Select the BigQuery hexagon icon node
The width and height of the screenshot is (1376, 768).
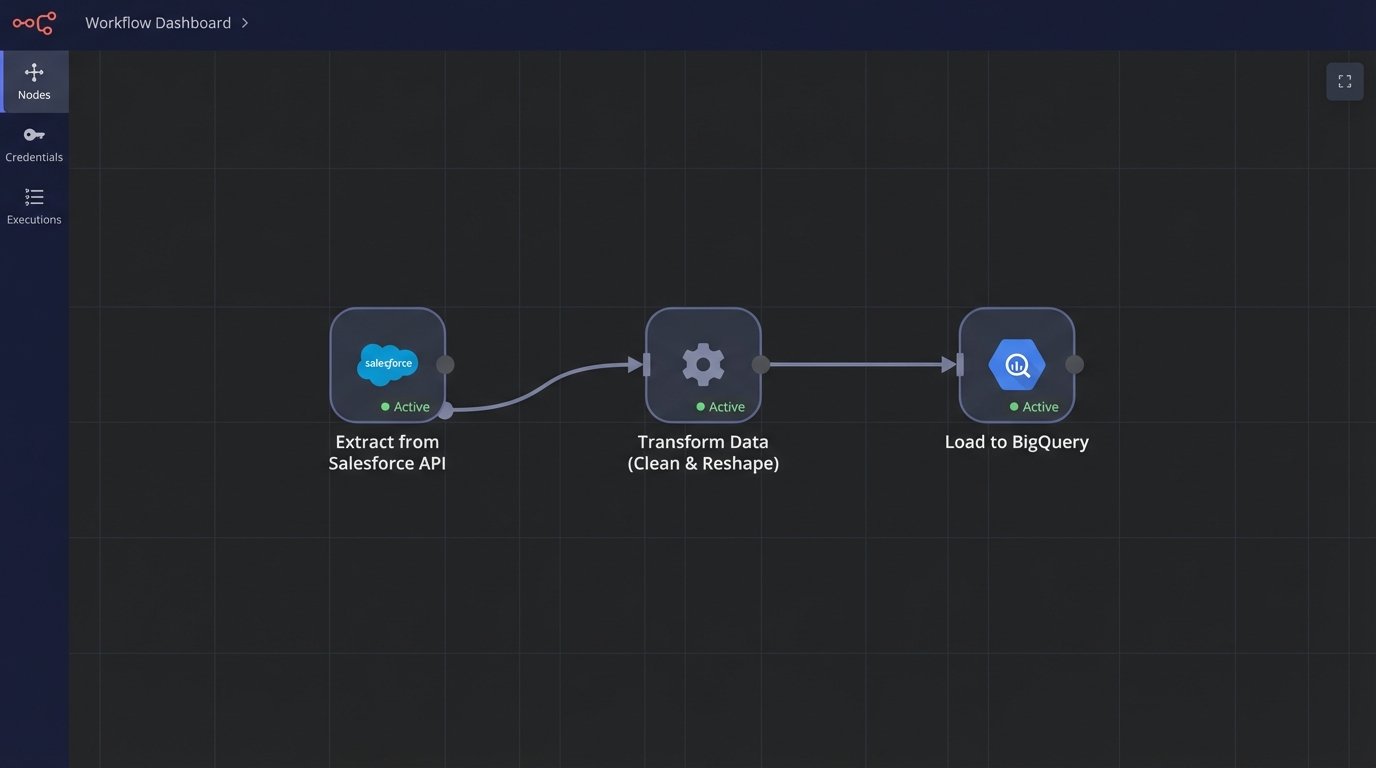[x=1017, y=364]
